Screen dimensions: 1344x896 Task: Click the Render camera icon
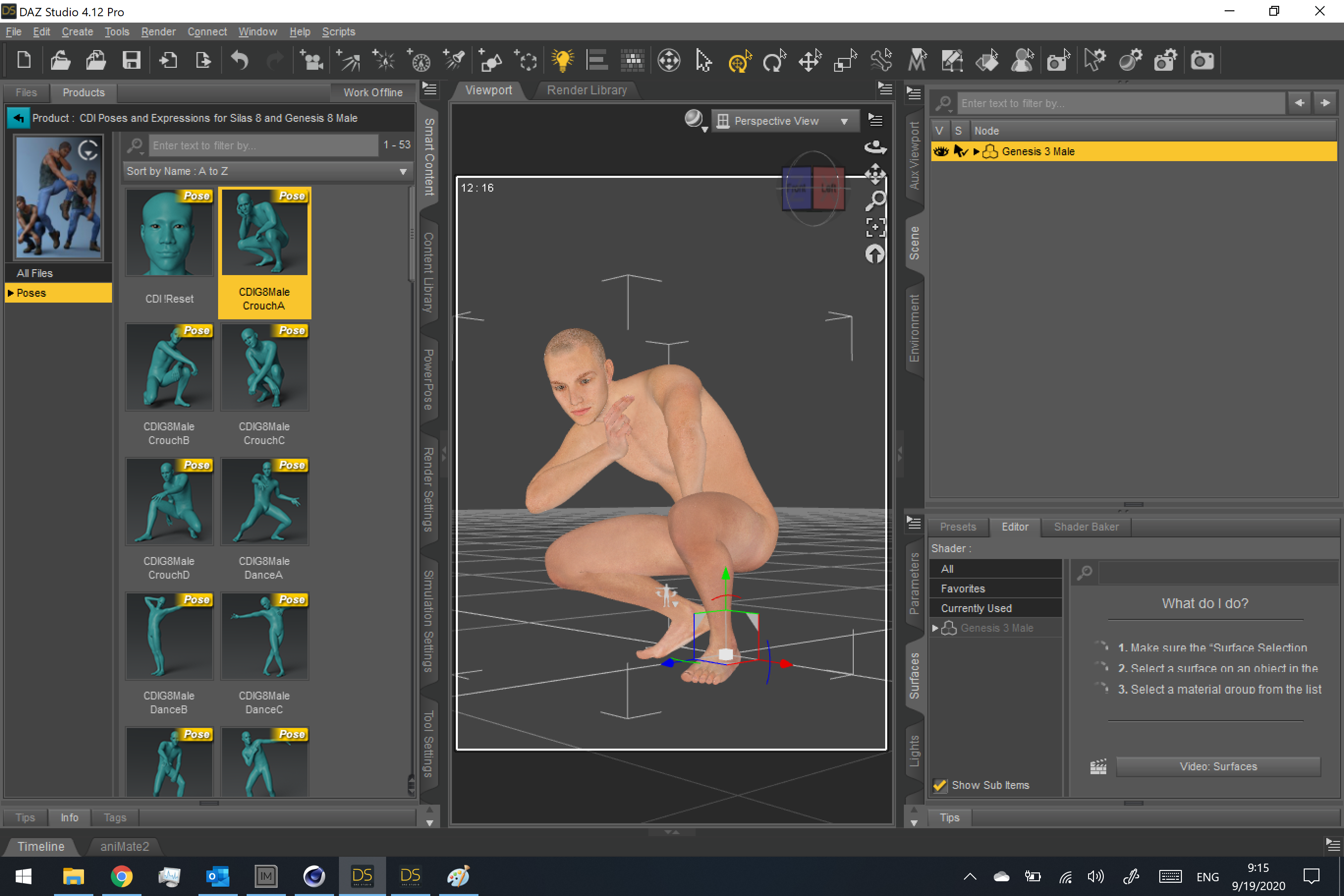pos(1202,60)
